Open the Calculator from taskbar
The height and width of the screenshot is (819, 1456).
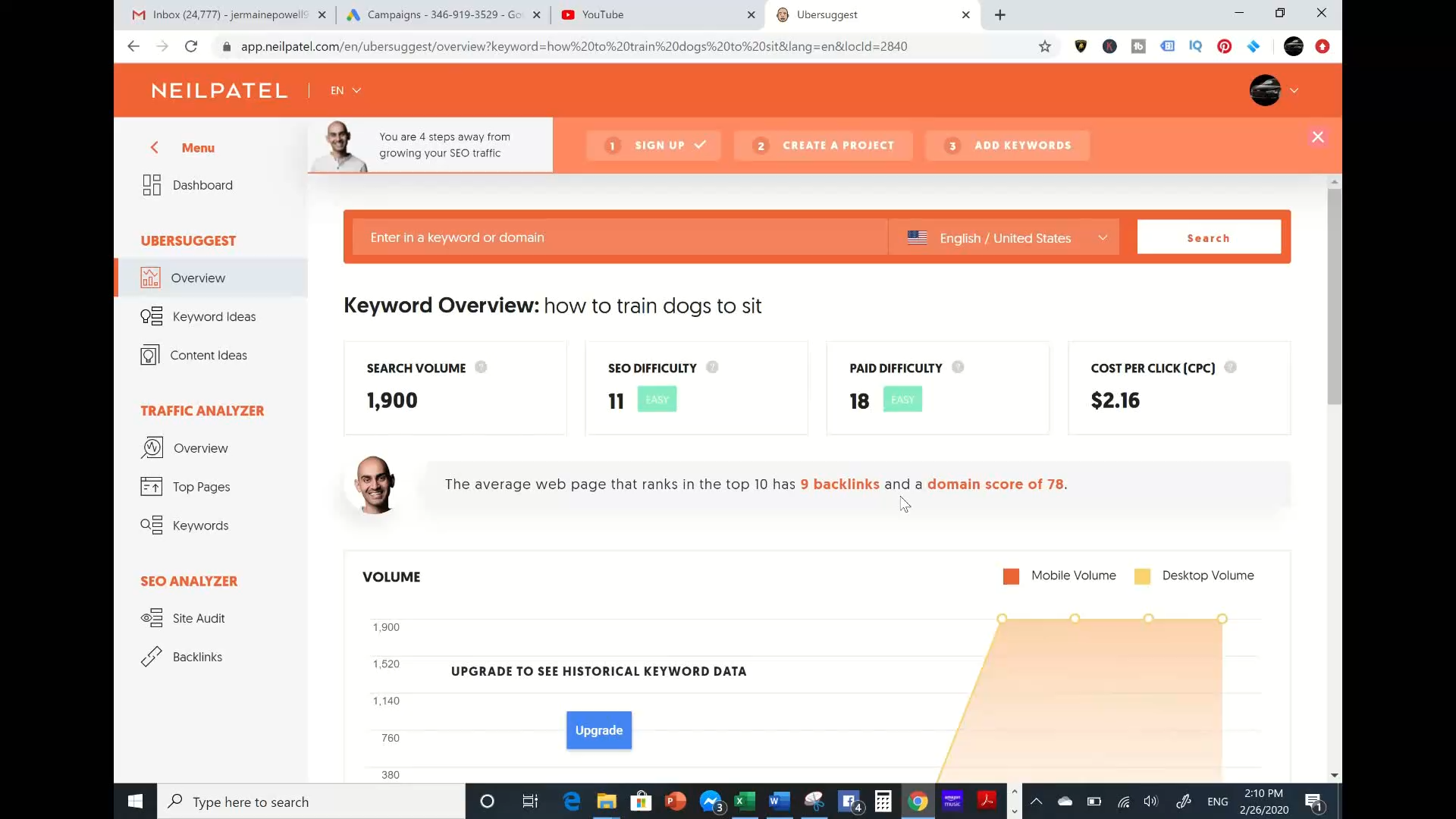883,802
